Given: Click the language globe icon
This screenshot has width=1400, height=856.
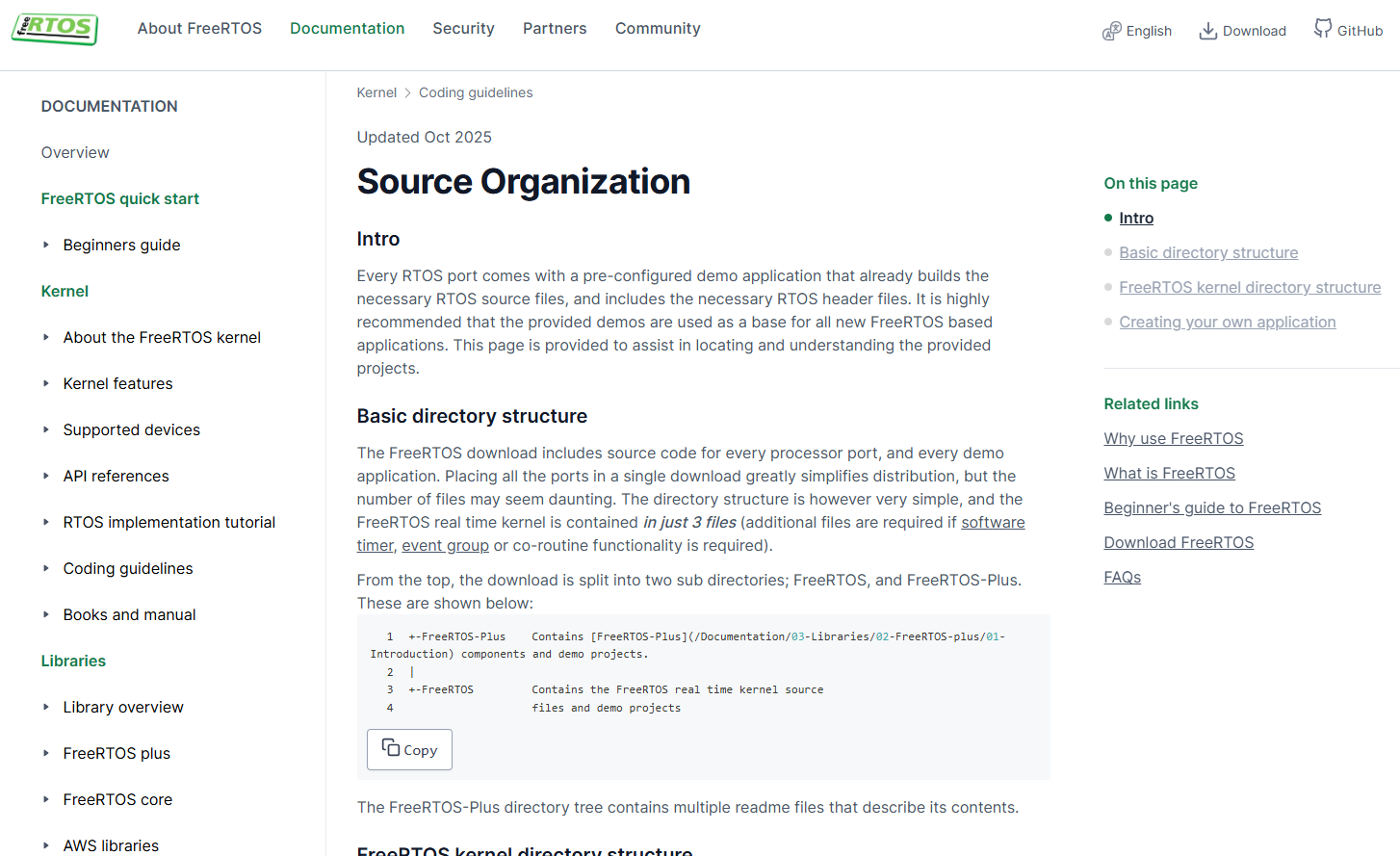Looking at the screenshot, I should pos(1112,31).
